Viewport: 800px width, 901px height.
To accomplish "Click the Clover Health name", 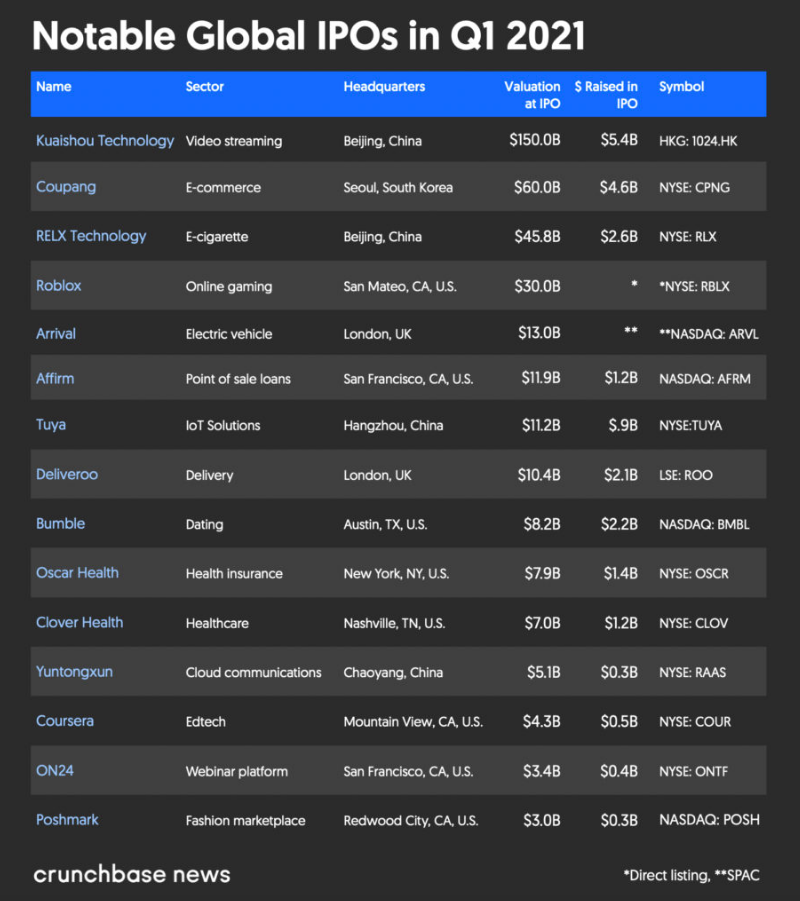I will [x=80, y=622].
